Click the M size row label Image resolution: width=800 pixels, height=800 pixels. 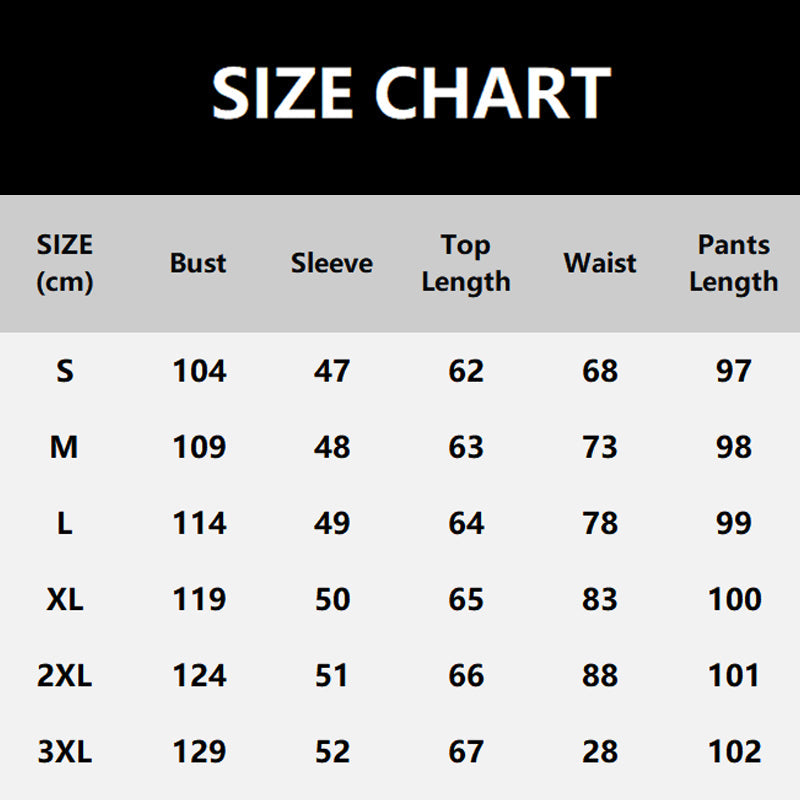coord(65,447)
